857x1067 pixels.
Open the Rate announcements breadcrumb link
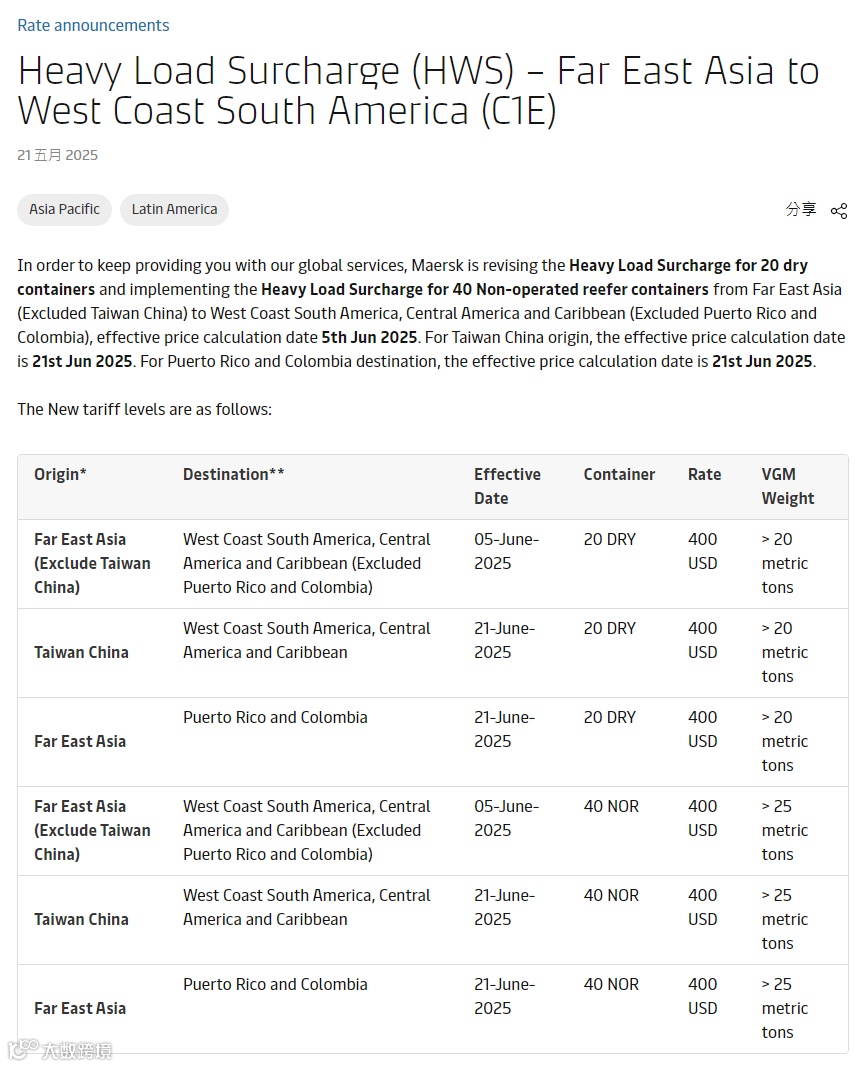click(x=93, y=26)
